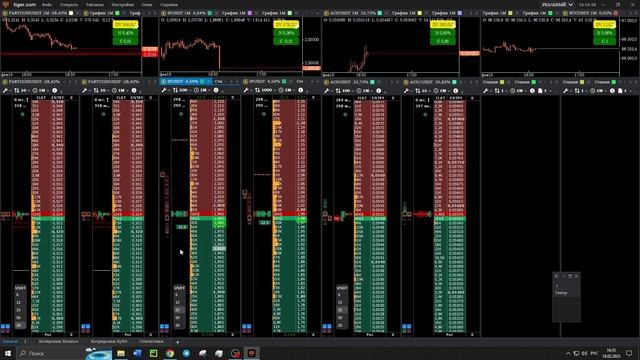
Task: Select the highlighted blue IPUSDT order book tab
Action: (185, 82)
